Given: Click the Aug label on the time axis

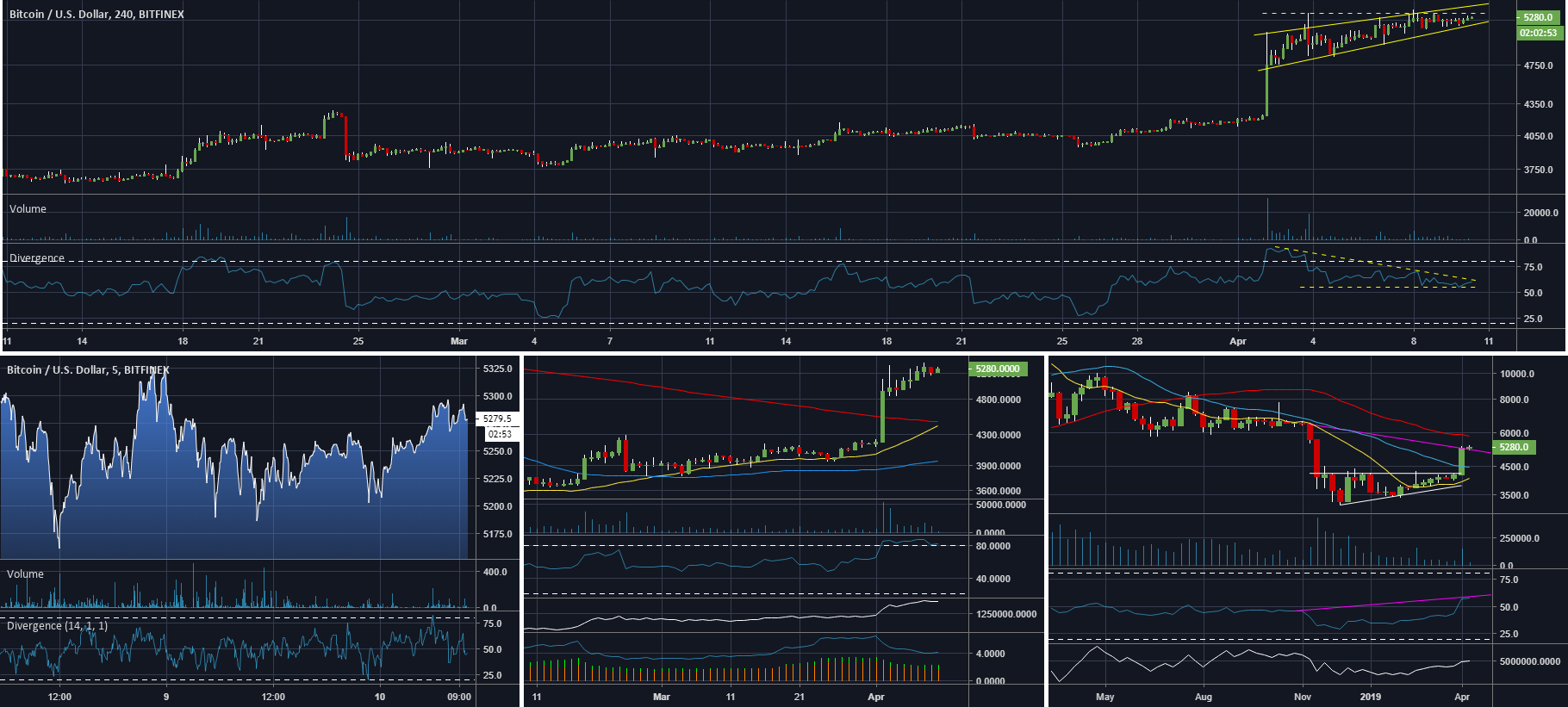Looking at the screenshot, I should 1203,697.
